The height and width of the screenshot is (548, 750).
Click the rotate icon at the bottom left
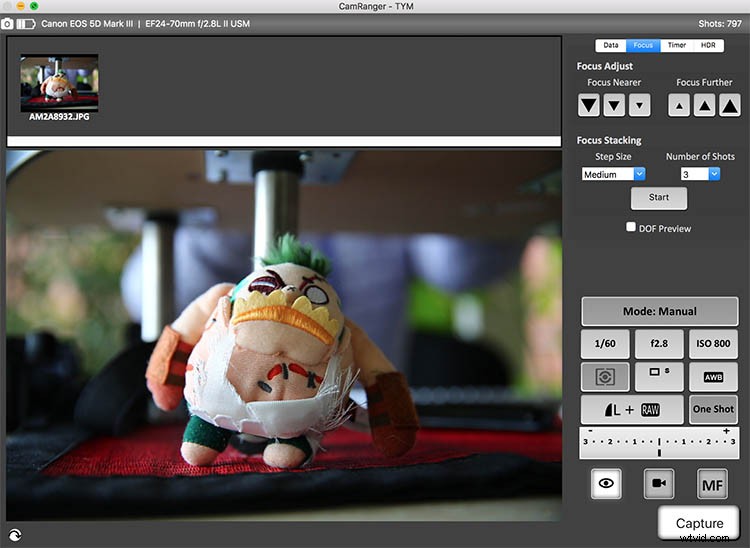[15, 535]
